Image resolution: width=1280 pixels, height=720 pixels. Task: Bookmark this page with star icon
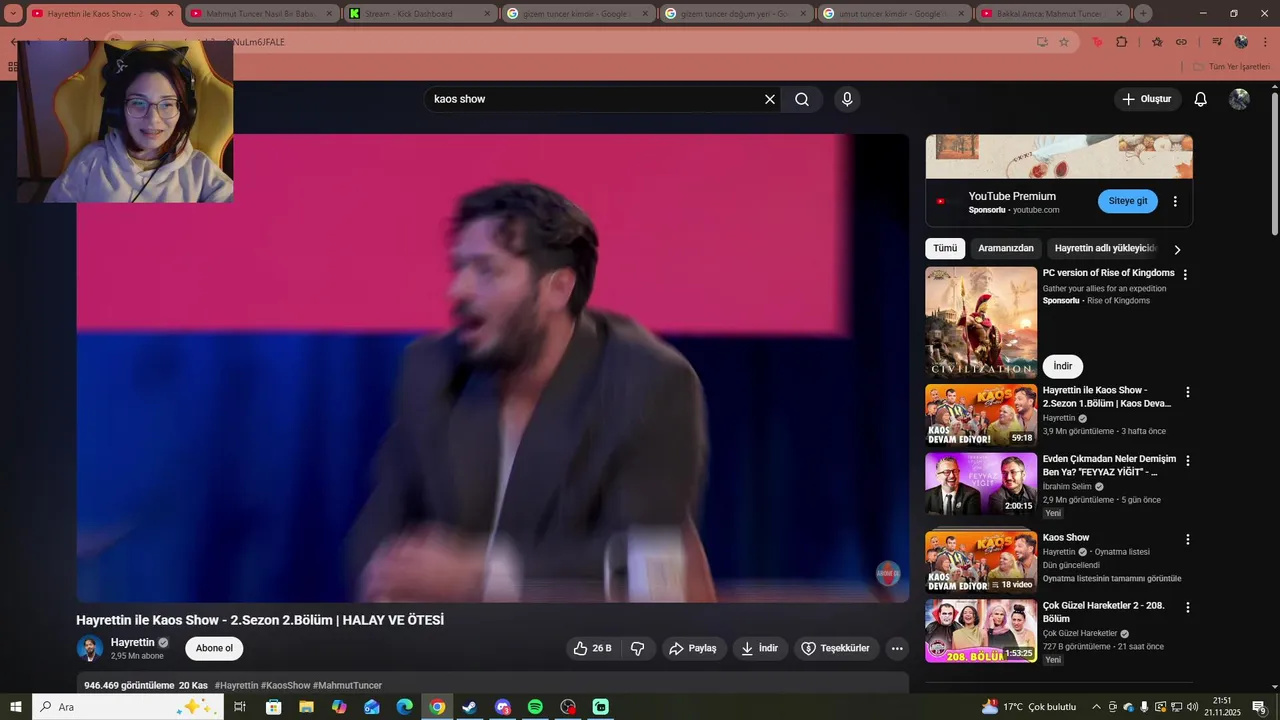pyautogui.click(x=1064, y=42)
